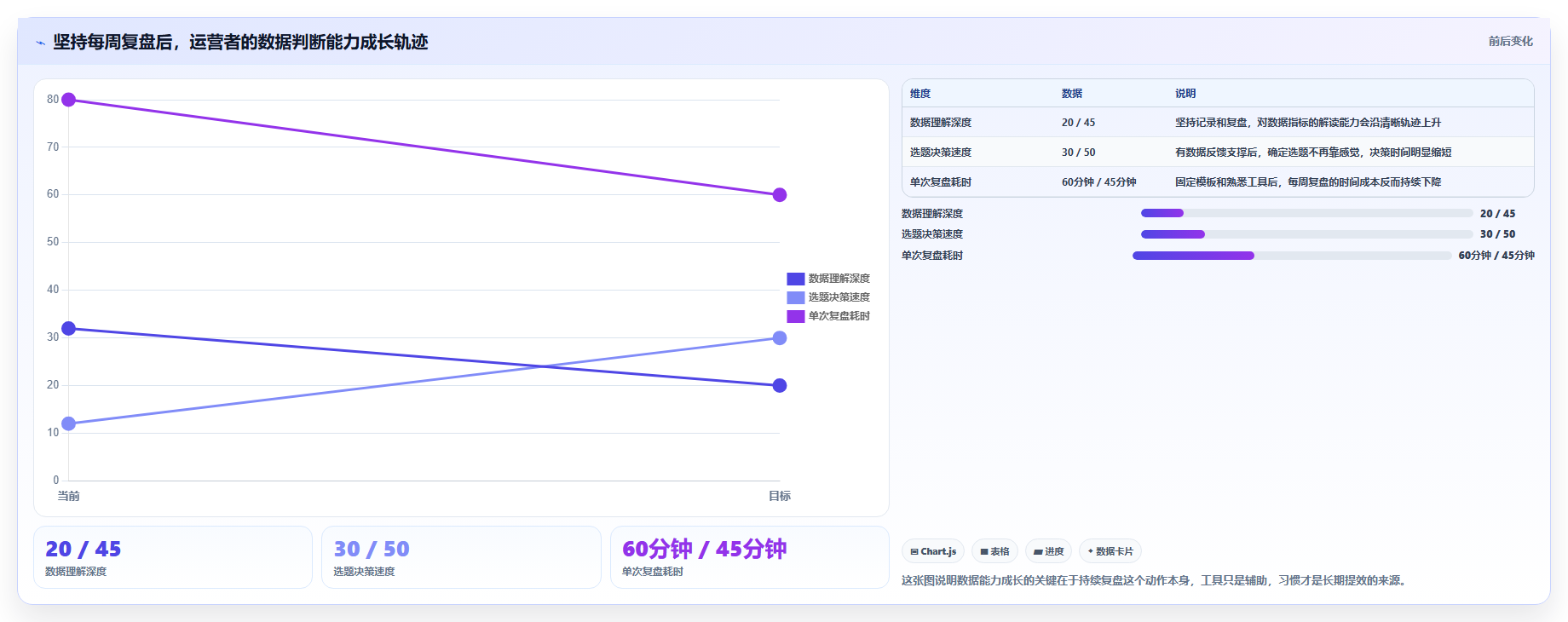
Task: Toggle 单次复盘耗时 legend color box
Action: (x=795, y=316)
